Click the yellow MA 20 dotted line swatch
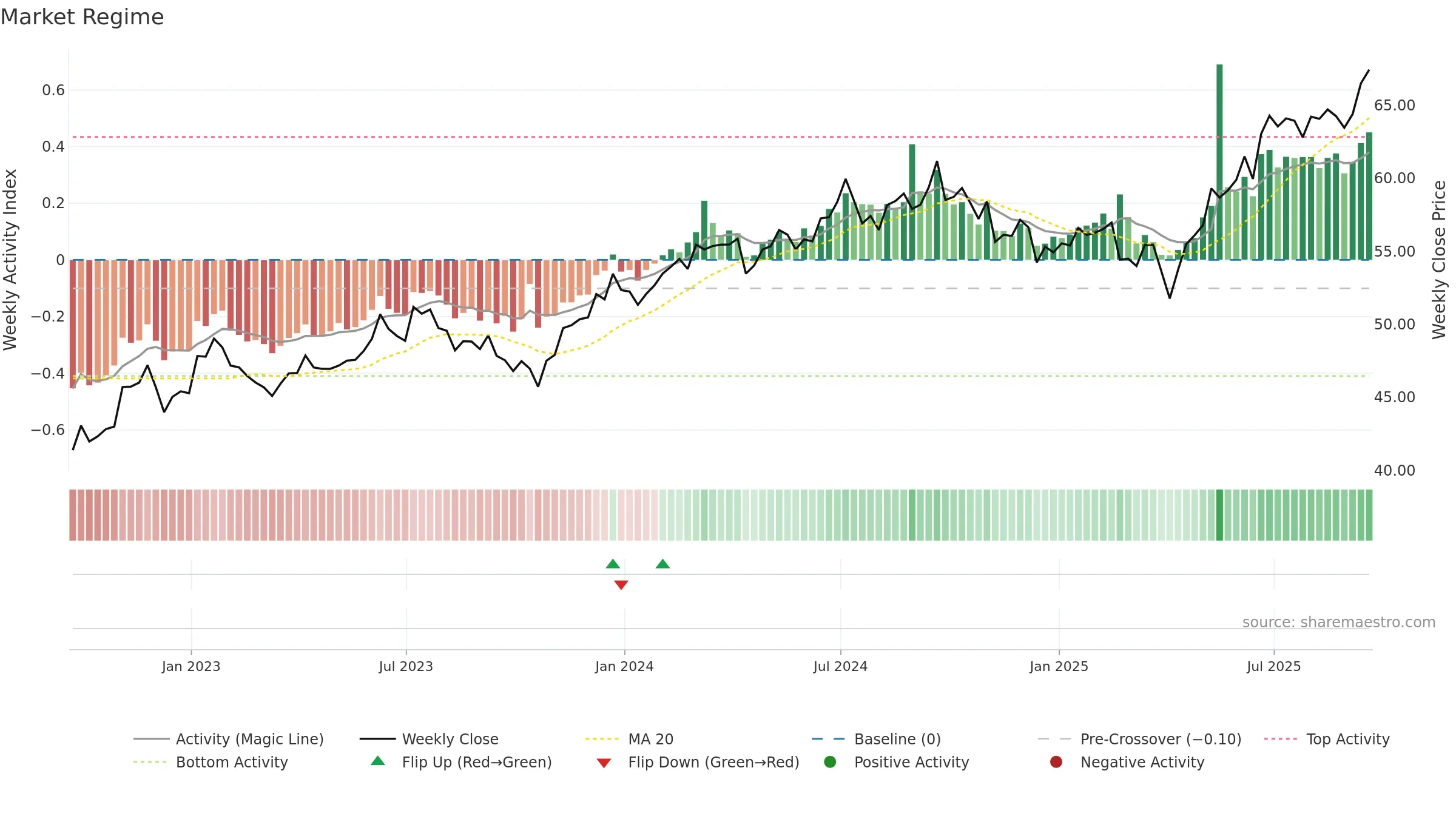 point(602,739)
